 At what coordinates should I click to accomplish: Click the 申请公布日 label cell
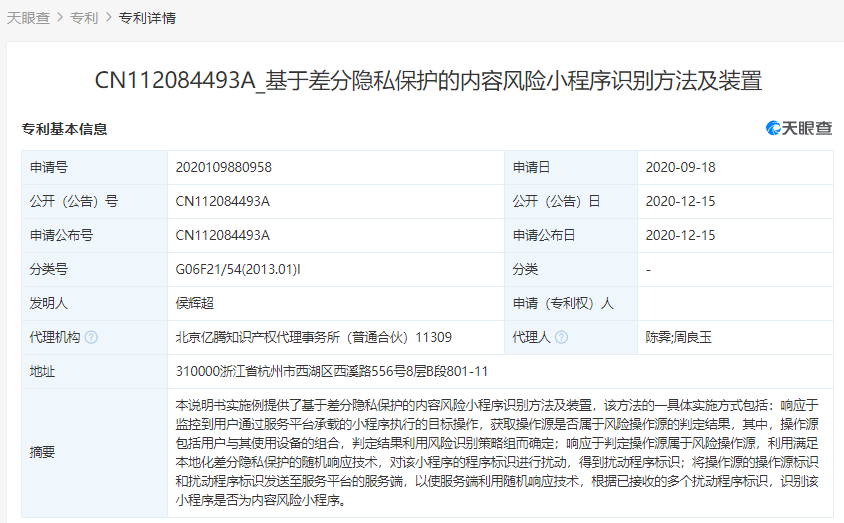click(x=571, y=235)
